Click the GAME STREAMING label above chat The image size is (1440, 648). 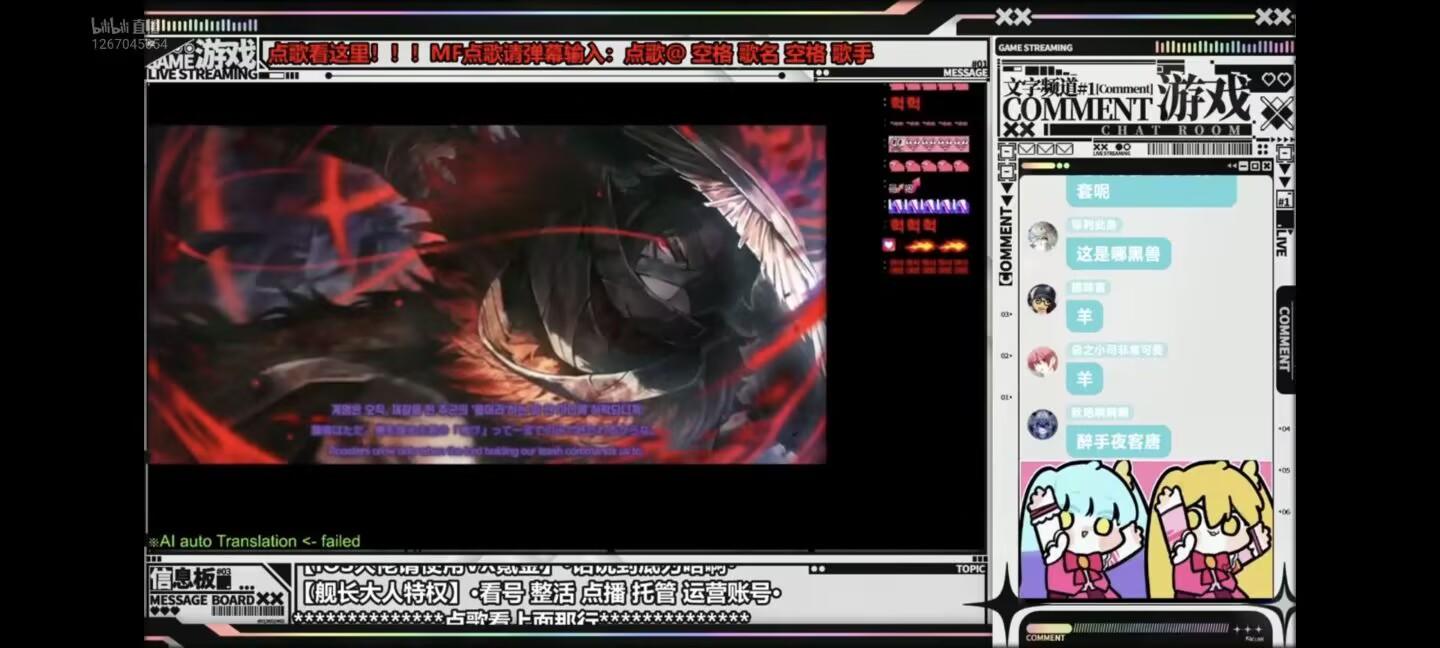click(x=1035, y=48)
